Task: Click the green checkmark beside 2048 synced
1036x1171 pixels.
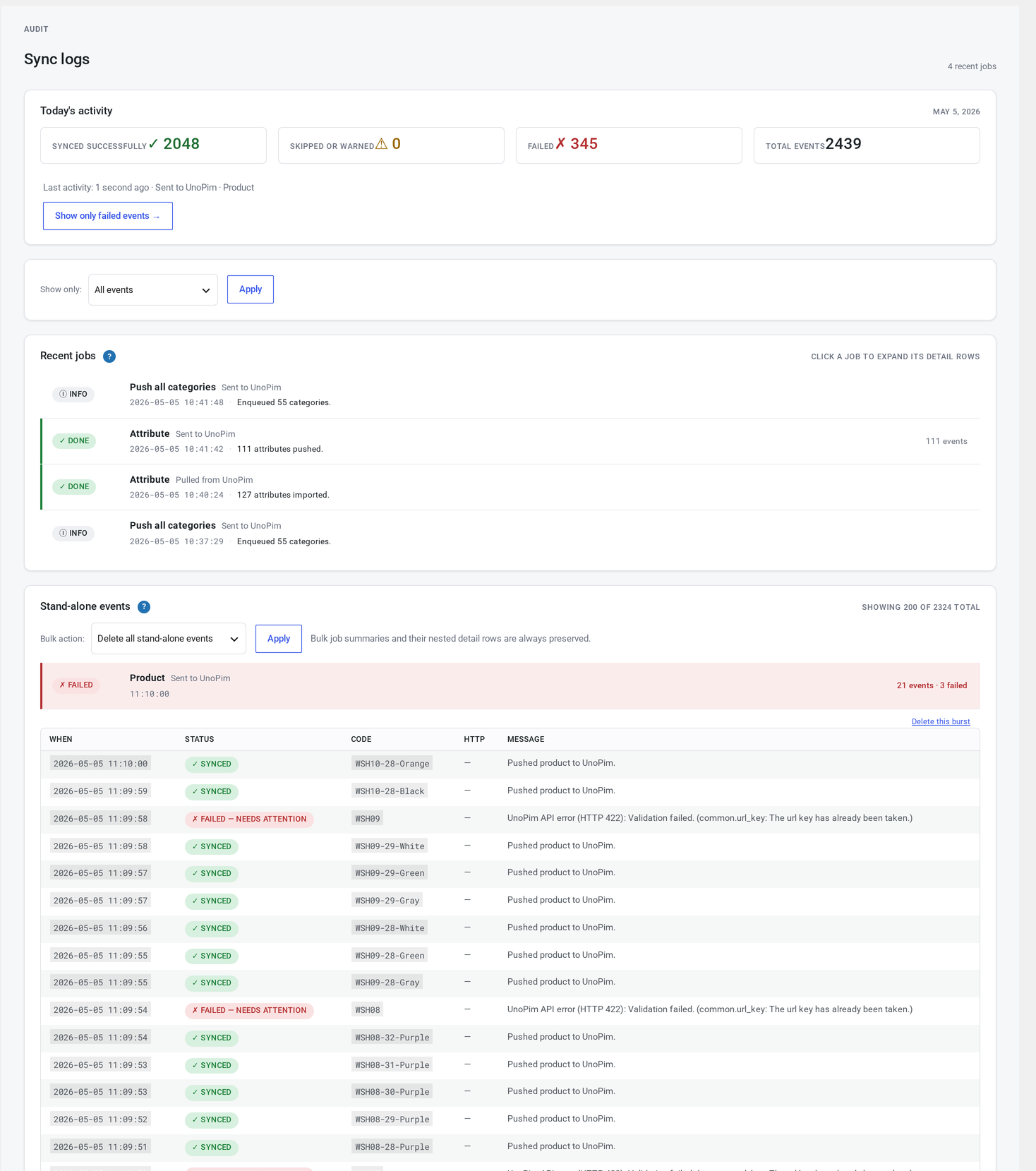Action: (153, 144)
